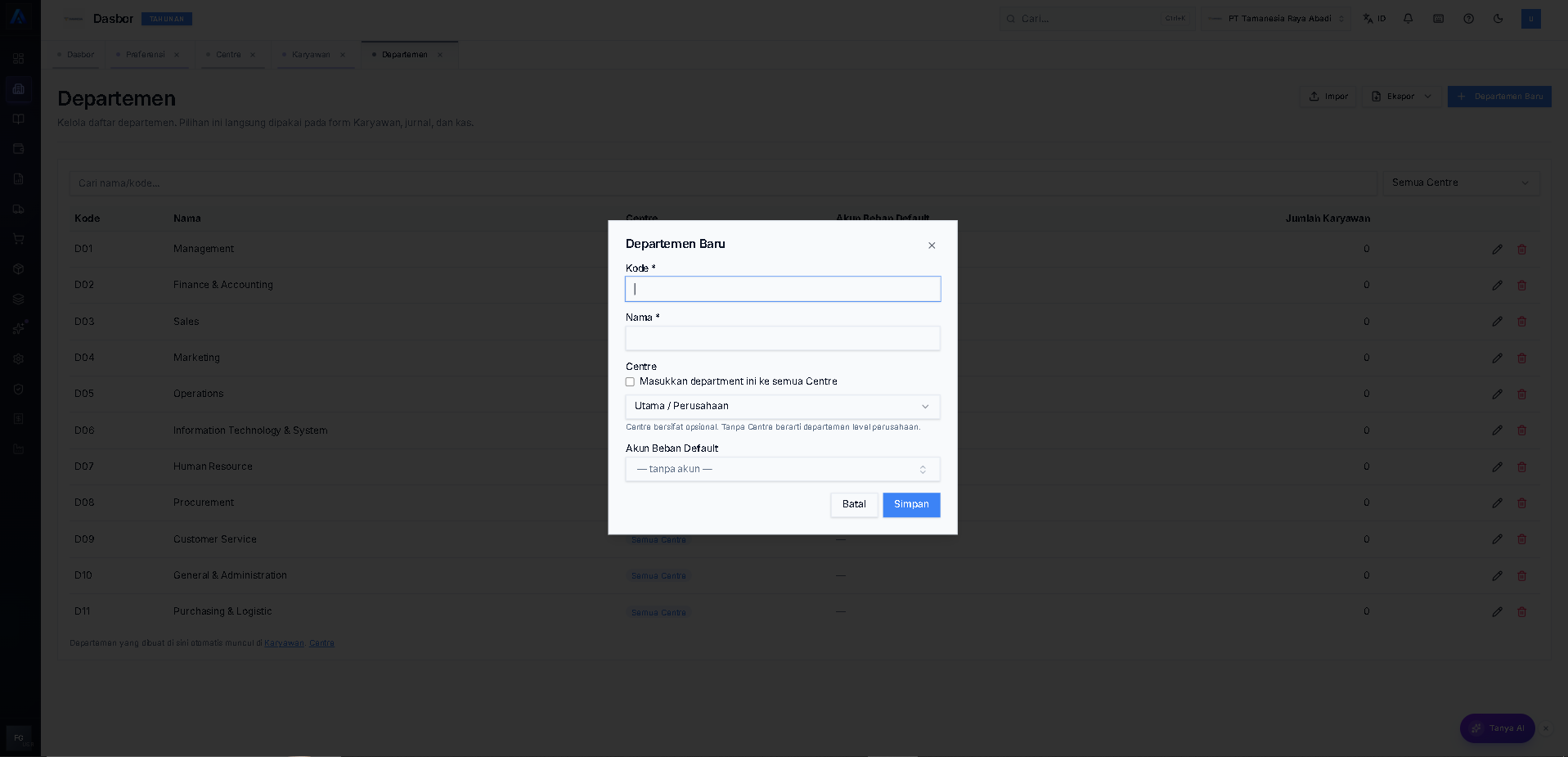
Task: Edit the Sales department pencil icon
Action: 1497,322
